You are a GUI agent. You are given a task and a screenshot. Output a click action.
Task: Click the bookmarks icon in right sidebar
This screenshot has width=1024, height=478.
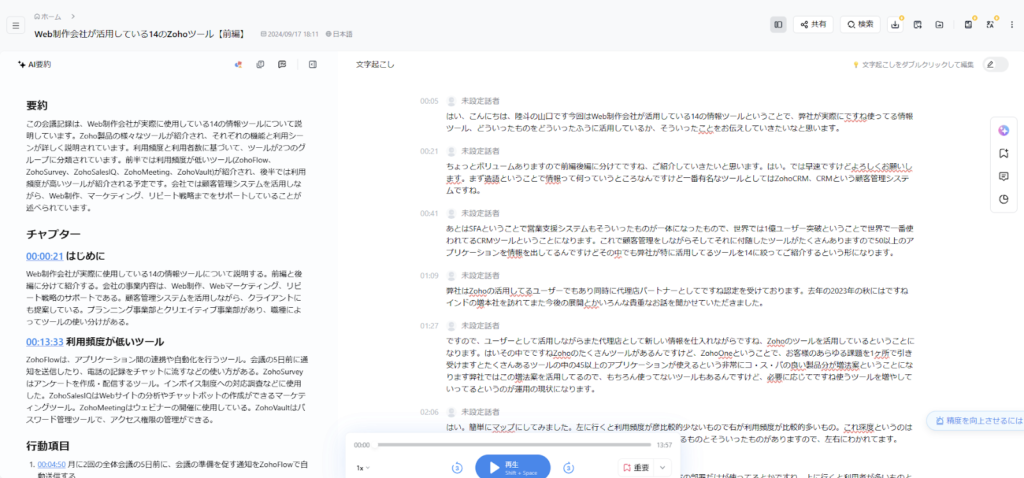pos(1004,153)
